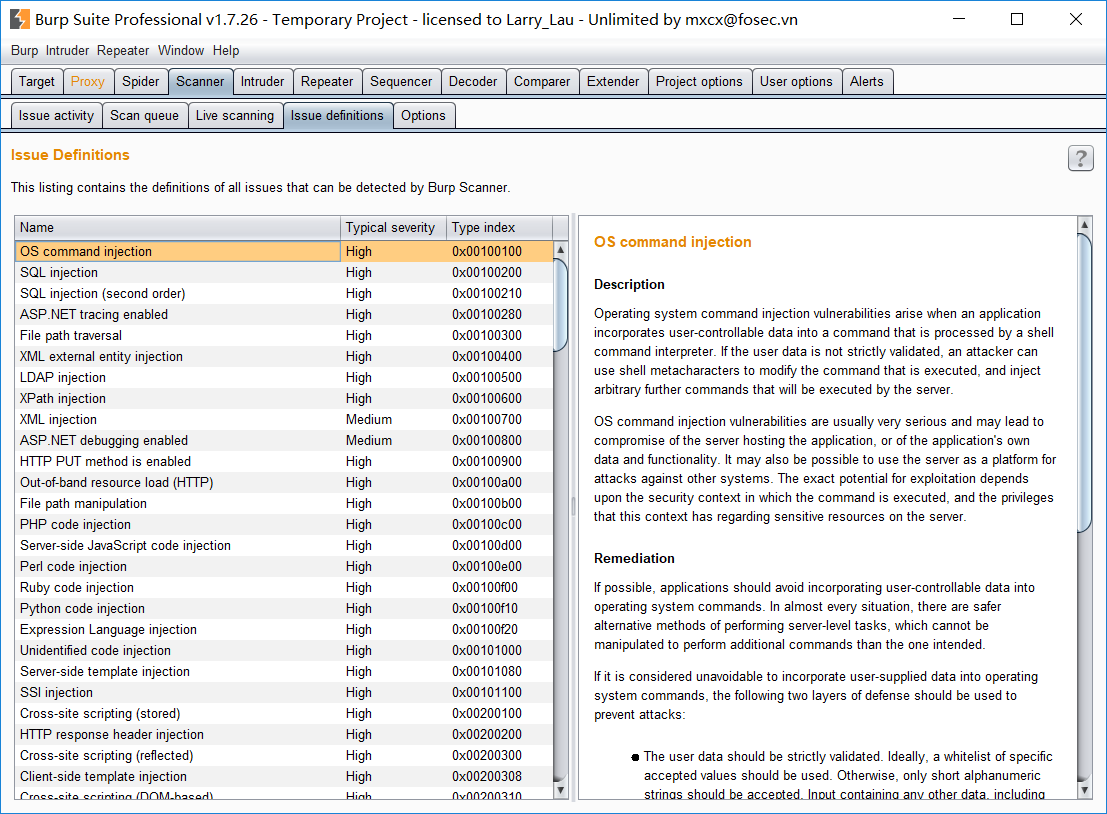Select HTTP response header injection row
The image size is (1107, 814).
click(x=284, y=734)
